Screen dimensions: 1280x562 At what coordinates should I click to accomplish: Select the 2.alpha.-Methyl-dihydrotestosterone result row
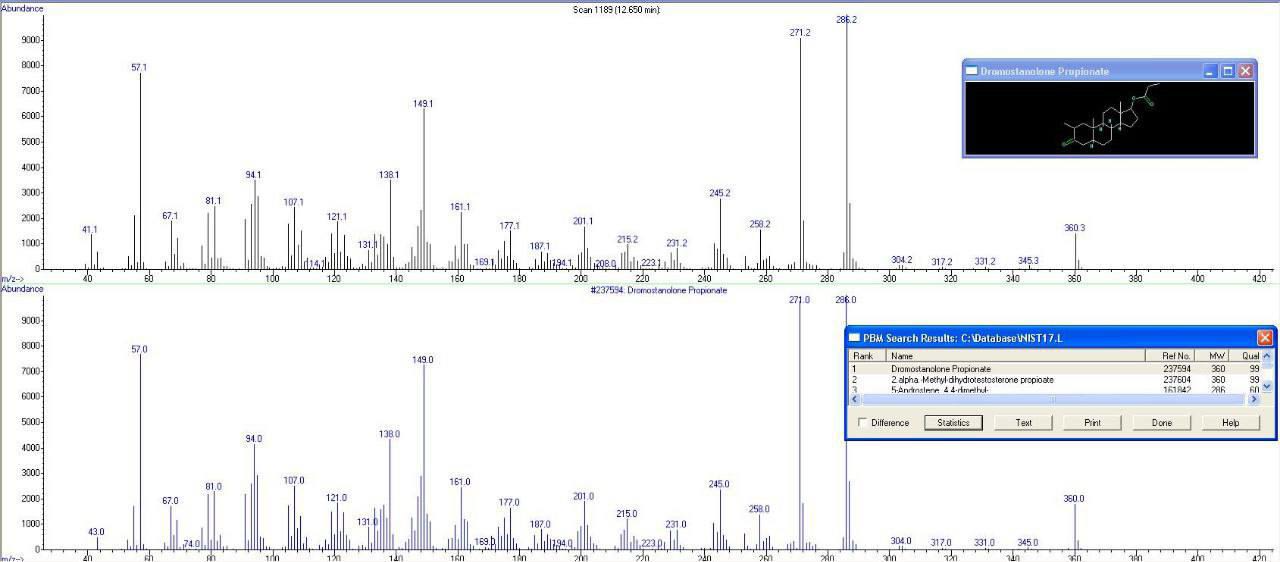pyautogui.click(x=971, y=380)
